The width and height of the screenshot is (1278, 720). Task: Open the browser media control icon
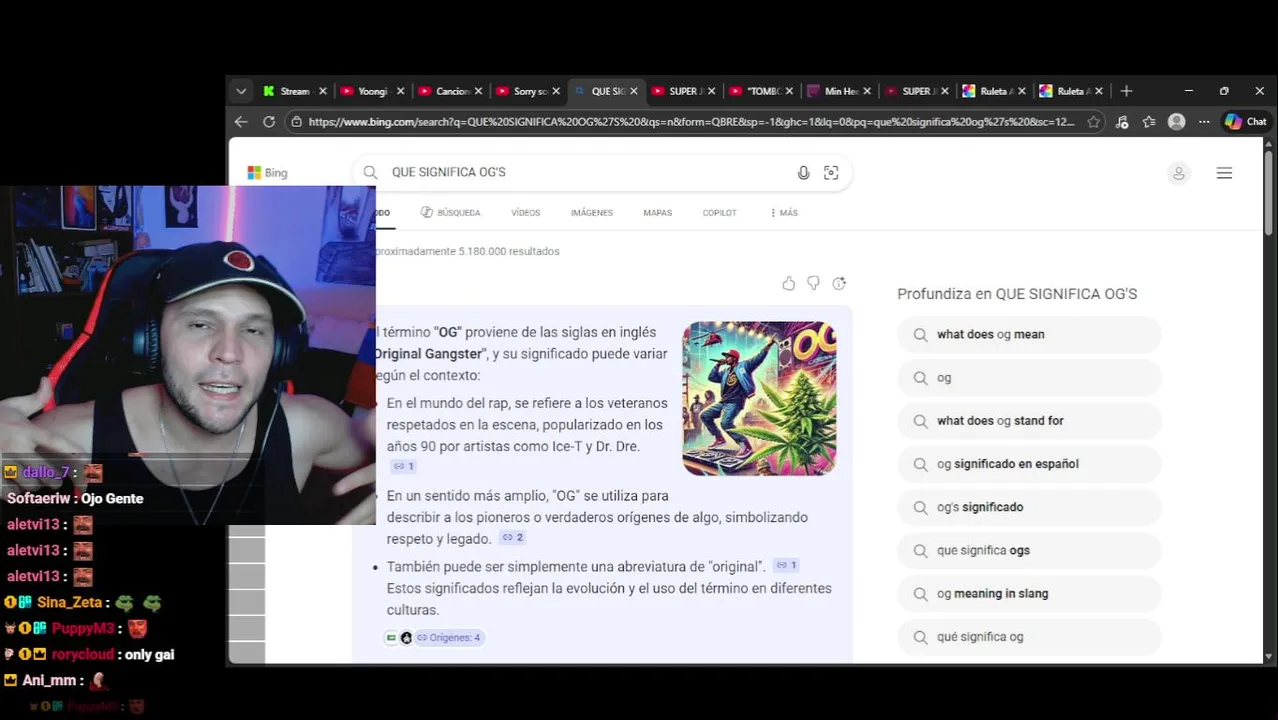[1122, 122]
